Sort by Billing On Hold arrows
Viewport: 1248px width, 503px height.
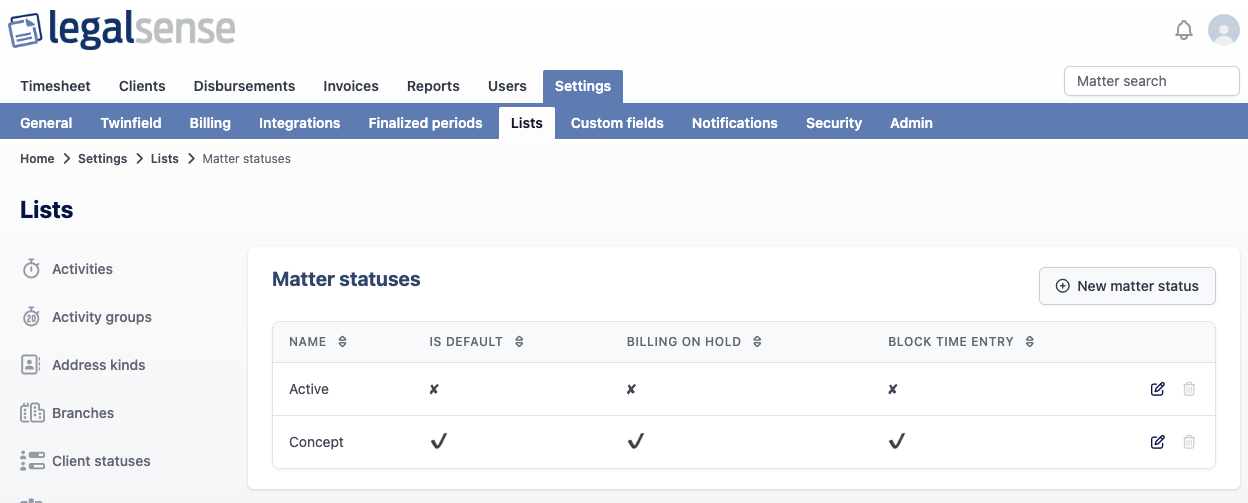757,342
